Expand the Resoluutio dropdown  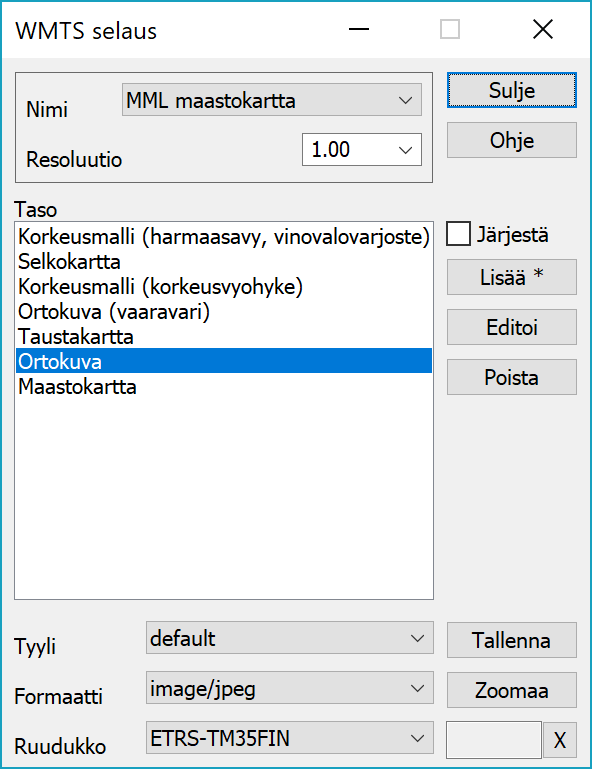pos(361,150)
